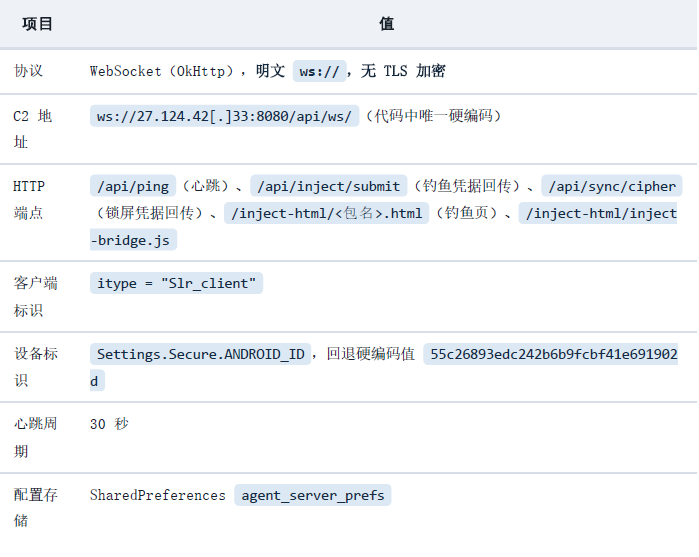Click the 配置存储 row label
The width and height of the screenshot is (699, 557).
coord(36,507)
